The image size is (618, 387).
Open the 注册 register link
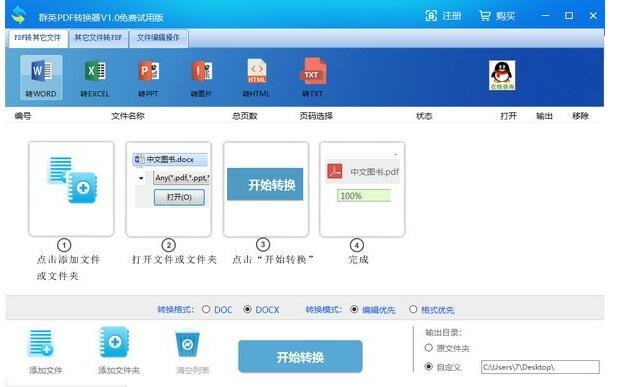pos(443,16)
